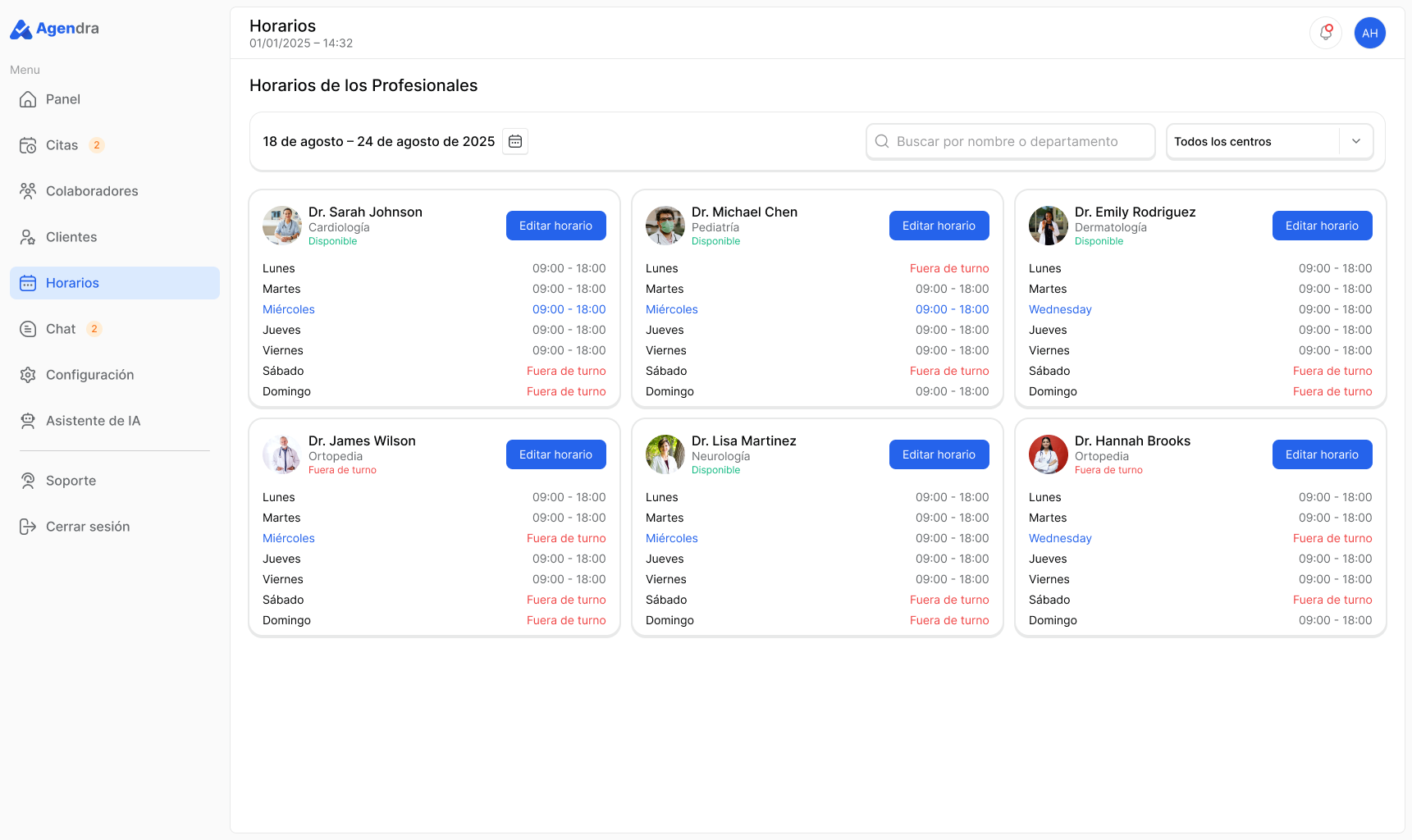The width and height of the screenshot is (1412, 840).
Task: Expand the Todos los centros dropdown
Action: [x=1269, y=142]
